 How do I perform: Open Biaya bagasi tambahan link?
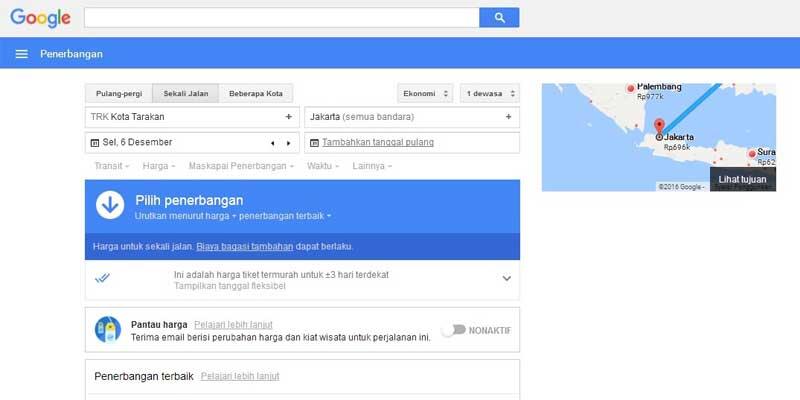click(x=245, y=246)
